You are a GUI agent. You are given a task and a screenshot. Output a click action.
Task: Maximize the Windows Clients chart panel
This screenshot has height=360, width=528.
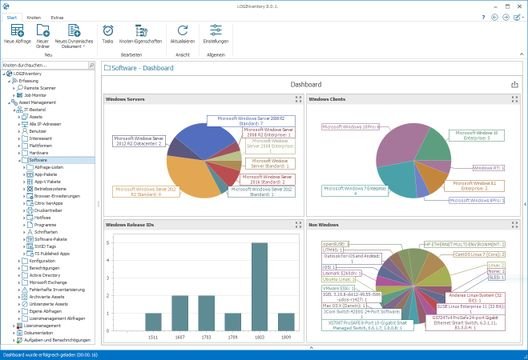pos(515,99)
